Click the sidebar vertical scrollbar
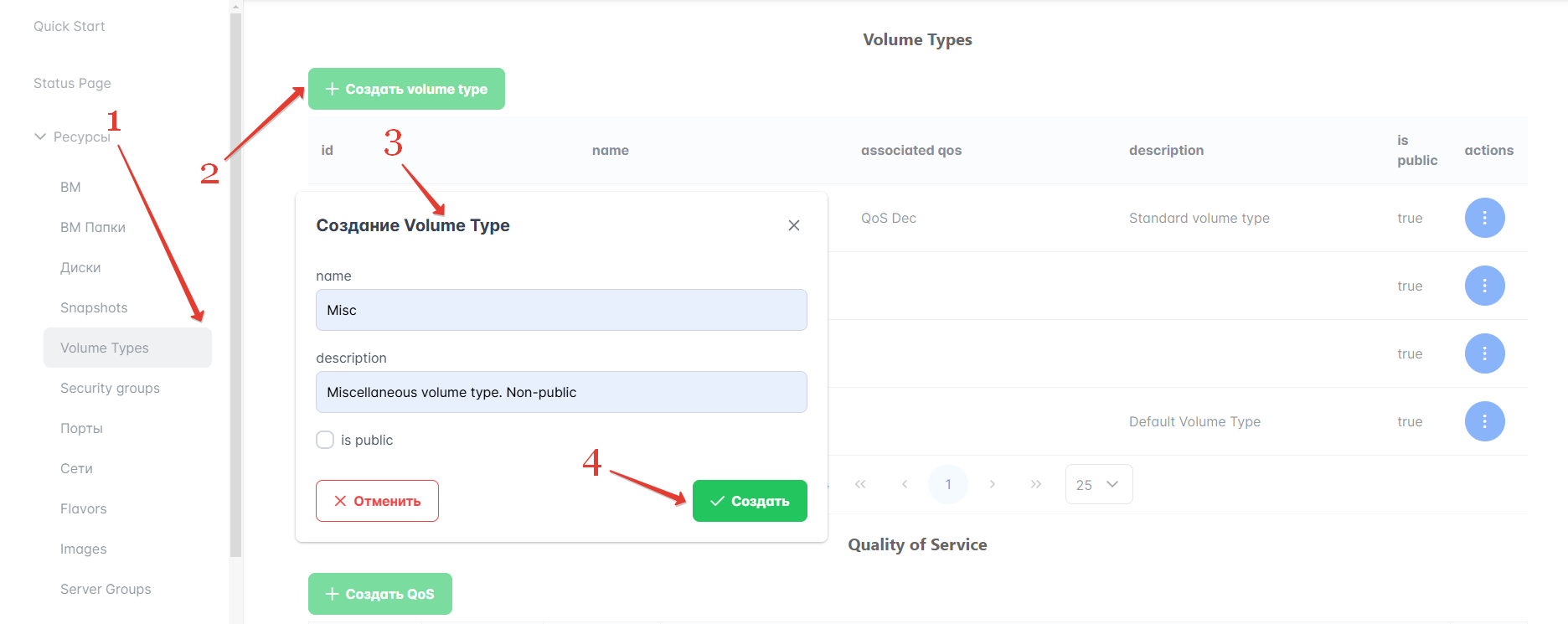Viewport: 1568px width, 624px height. tap(235, 285)
